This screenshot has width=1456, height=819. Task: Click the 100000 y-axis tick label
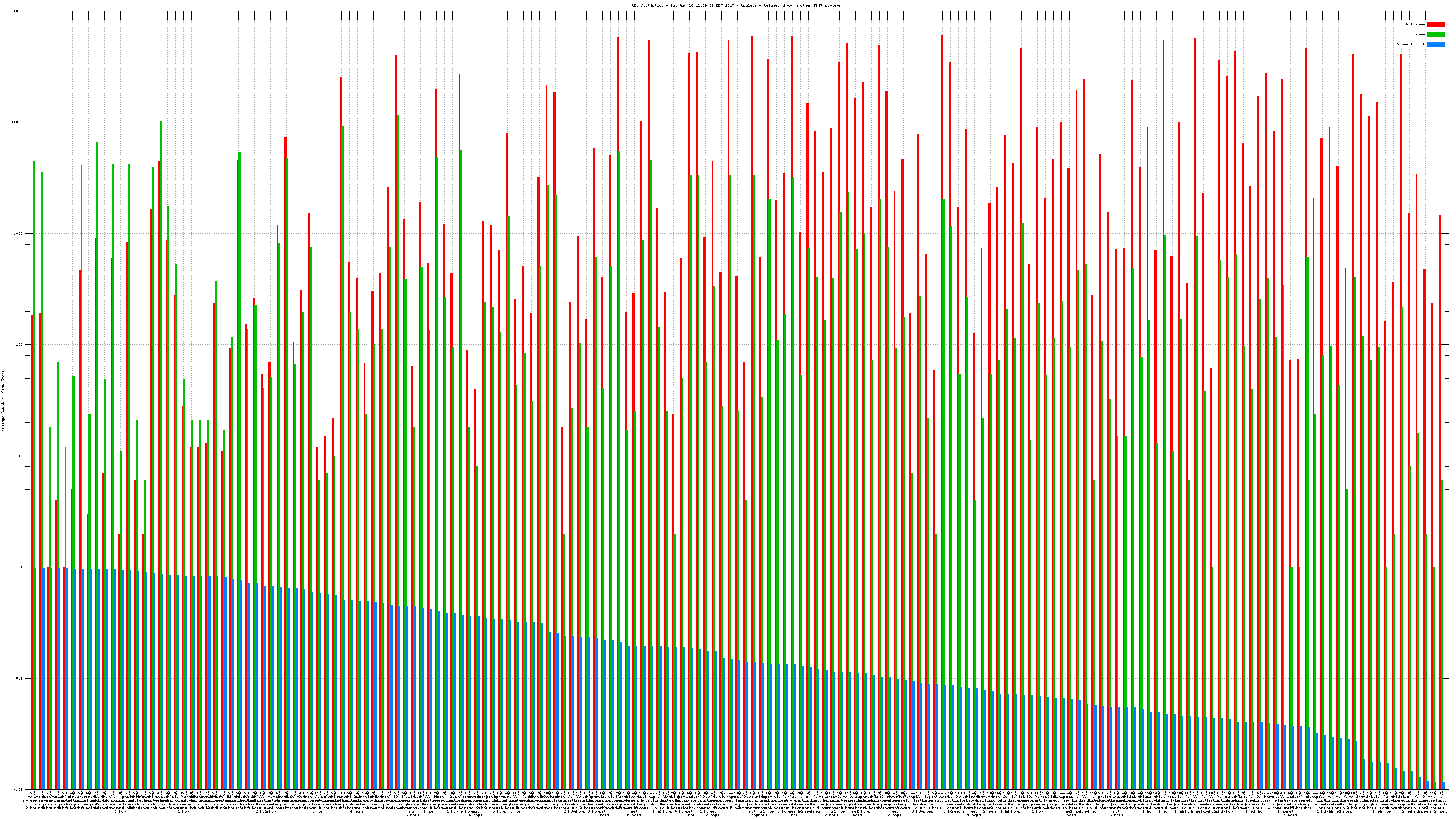[x=17, y=11]
